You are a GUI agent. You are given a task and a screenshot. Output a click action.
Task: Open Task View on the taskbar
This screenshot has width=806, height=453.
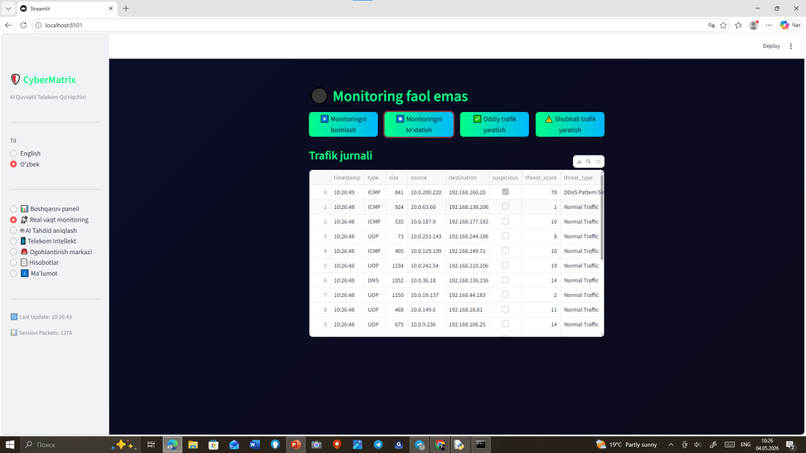coord(151,444)
